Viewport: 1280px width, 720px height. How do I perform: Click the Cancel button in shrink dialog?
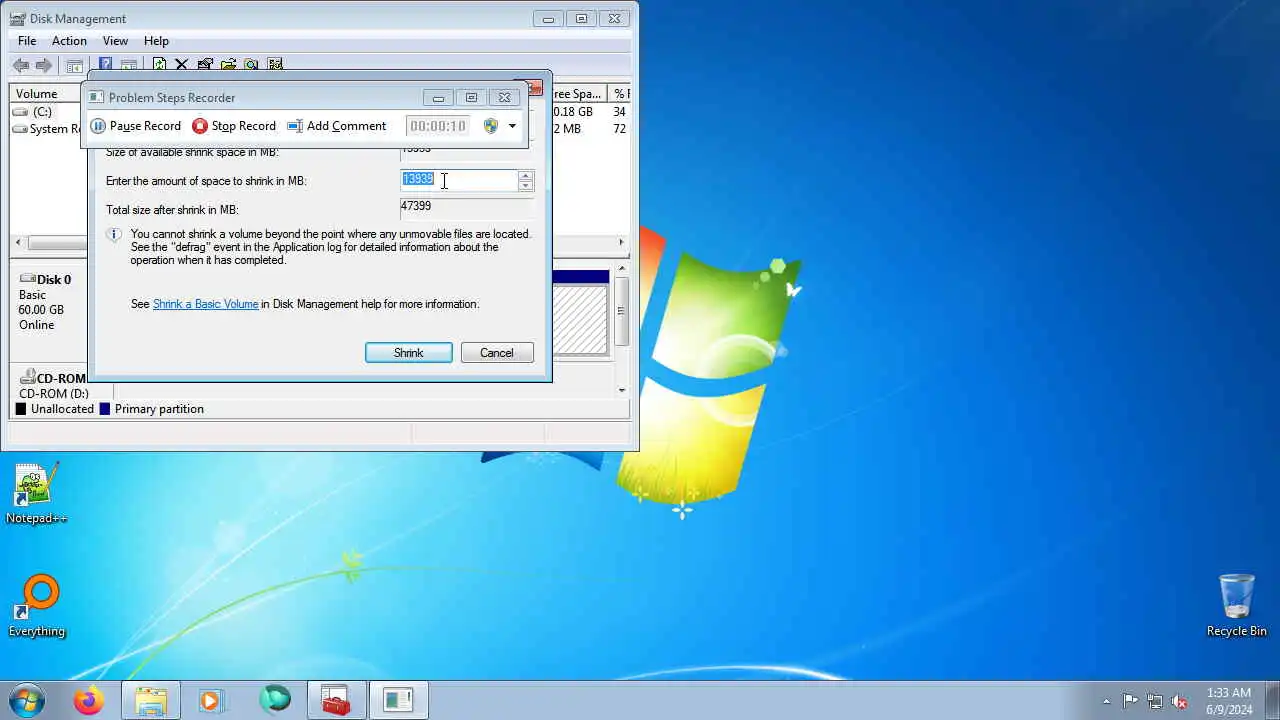pyautogui.click(x=497, y=353)
